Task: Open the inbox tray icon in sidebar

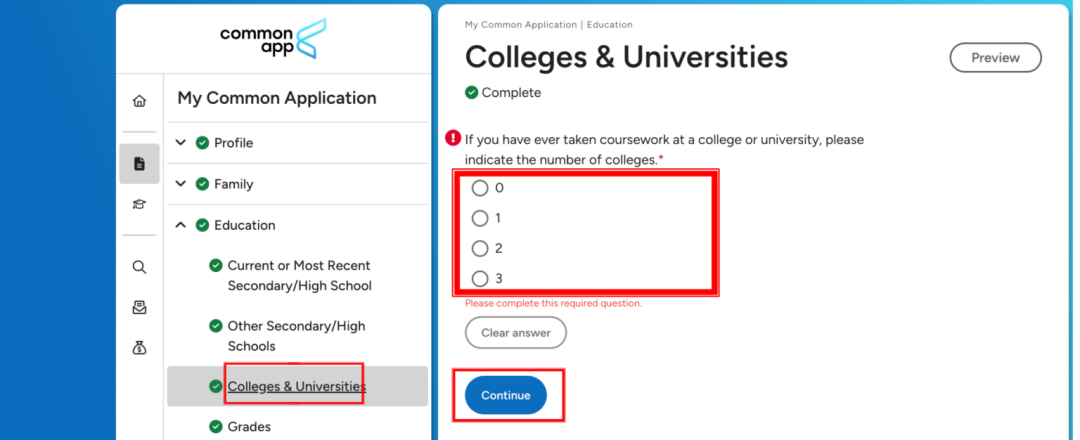Action: click(x=139, y=308)
